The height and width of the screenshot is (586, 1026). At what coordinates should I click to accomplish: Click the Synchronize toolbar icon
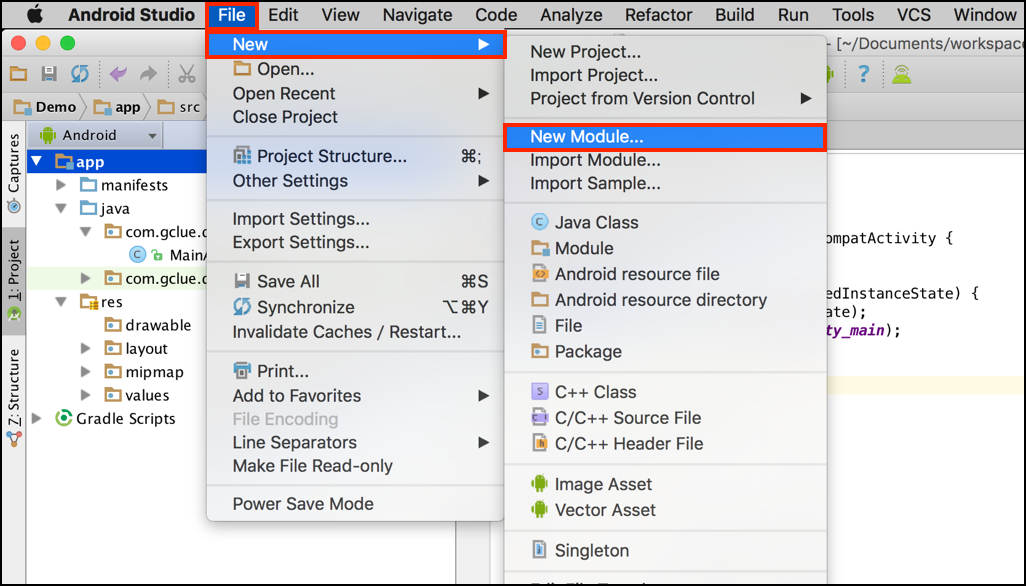(x=79, y=74)
